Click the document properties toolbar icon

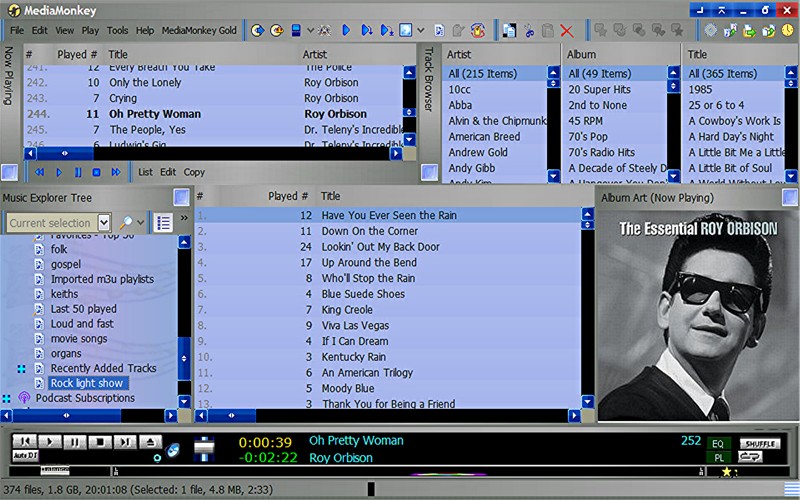click(439, 31)
